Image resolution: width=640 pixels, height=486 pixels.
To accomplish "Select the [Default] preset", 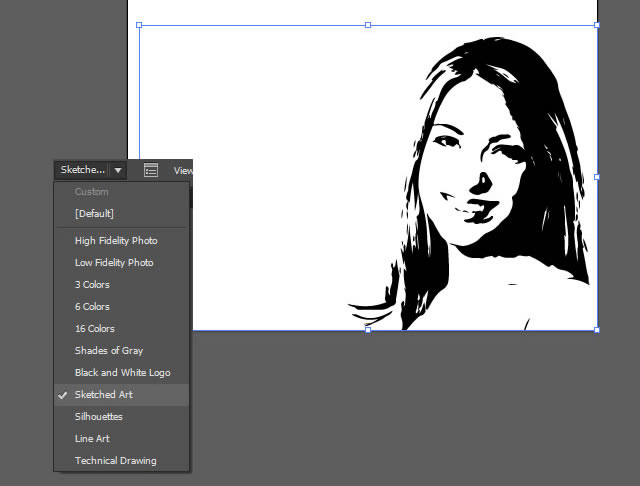I will (94, 213).
